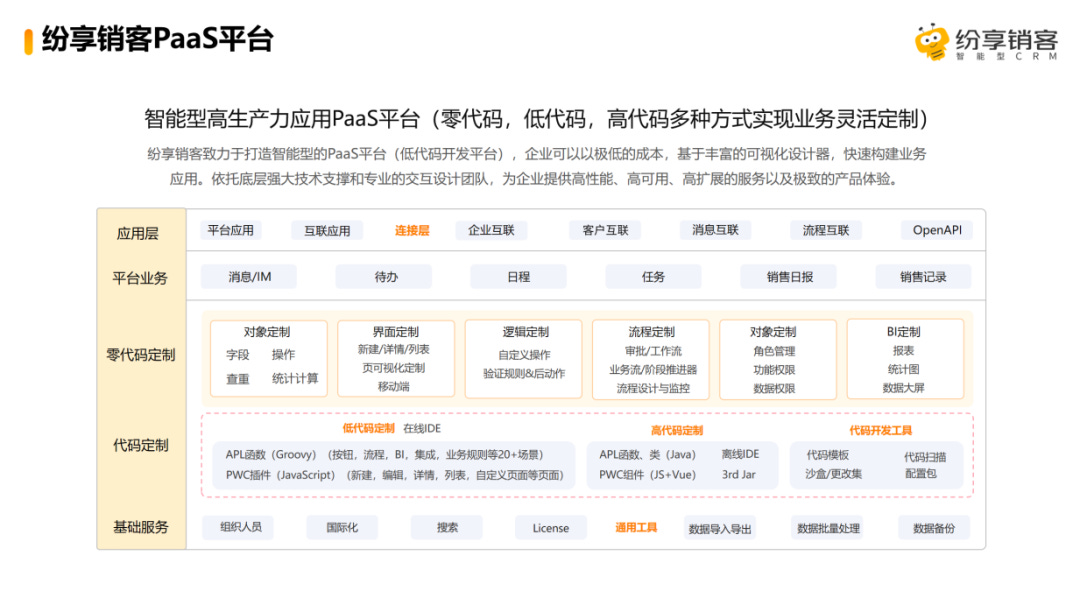Click the orange 低代码定制 heading
This screenshot has width=1080, height=605.
click(368, 428)
